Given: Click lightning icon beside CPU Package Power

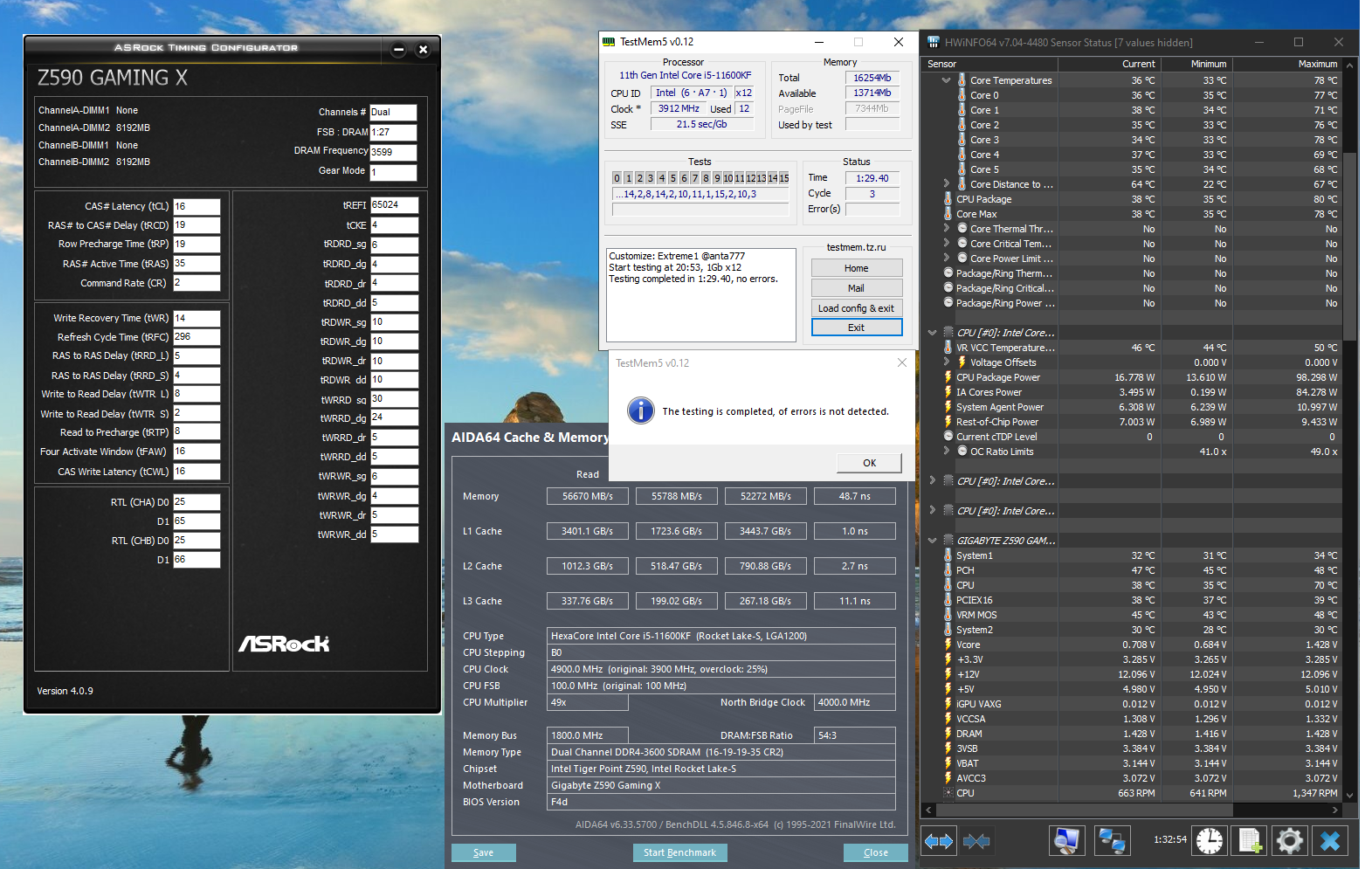Looking at the screenshot, I should pos(948,377).
